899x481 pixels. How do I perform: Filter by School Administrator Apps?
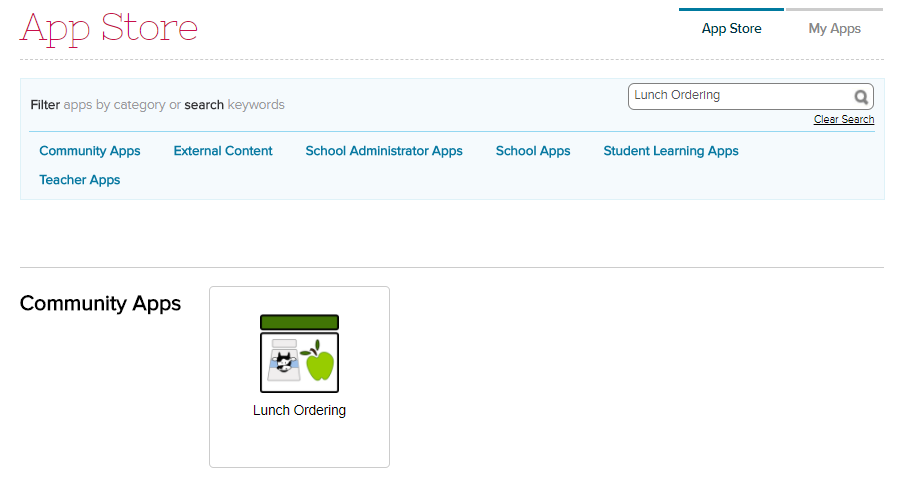384,151
